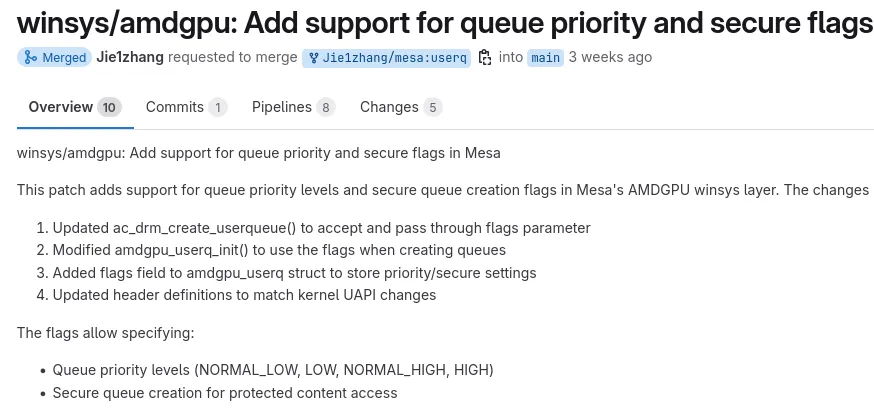Click the Changes count badge showing 5

pyautogui.click(x=432, y=108)
